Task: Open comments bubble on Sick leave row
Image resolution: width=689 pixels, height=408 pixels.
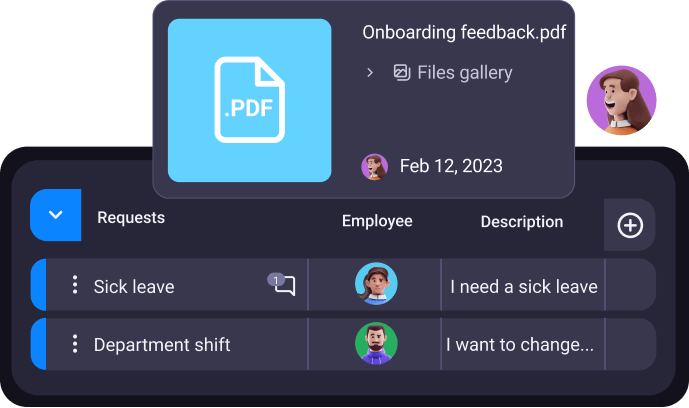Action: (x=282, y=285)
